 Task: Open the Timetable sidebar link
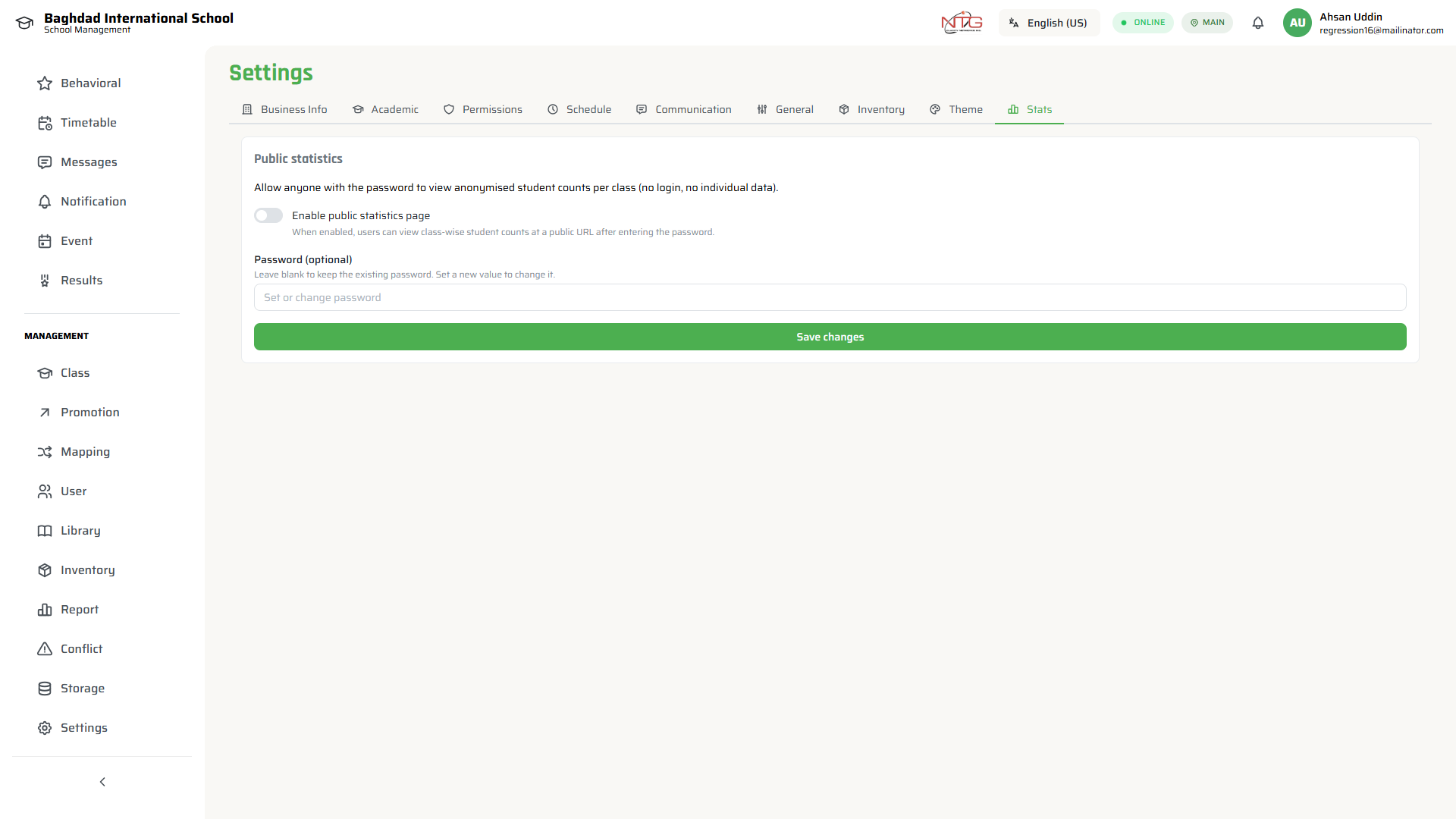[x=89, y=123]
